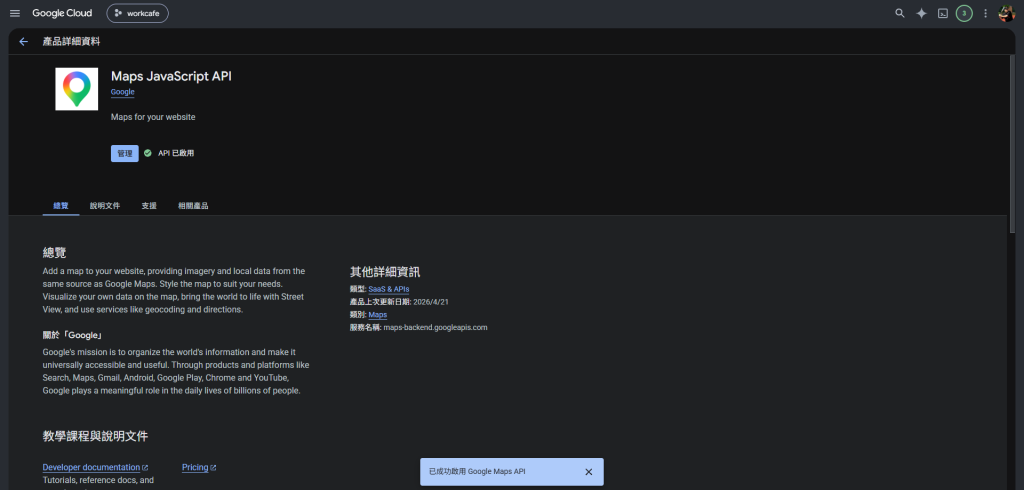This screenshot has width=1024, height=490.
Task: Click the 關於「Google」 subheading
Action: 73,335
